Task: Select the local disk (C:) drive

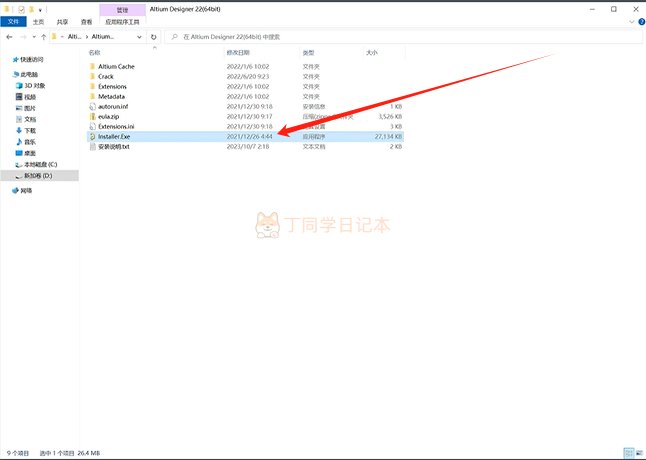Action: 36,165
